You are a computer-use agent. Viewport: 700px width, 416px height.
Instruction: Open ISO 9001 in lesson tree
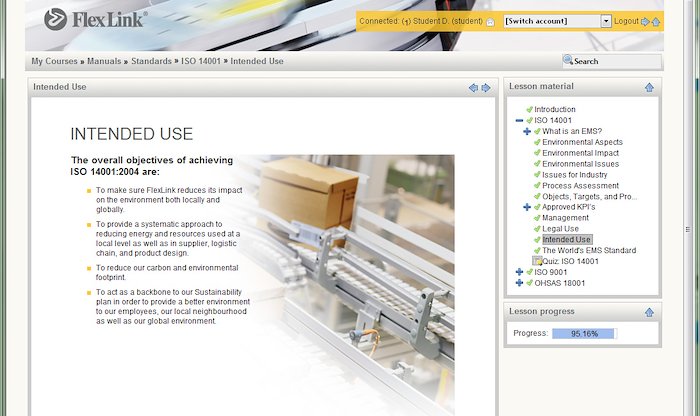[x=550, y=272]
